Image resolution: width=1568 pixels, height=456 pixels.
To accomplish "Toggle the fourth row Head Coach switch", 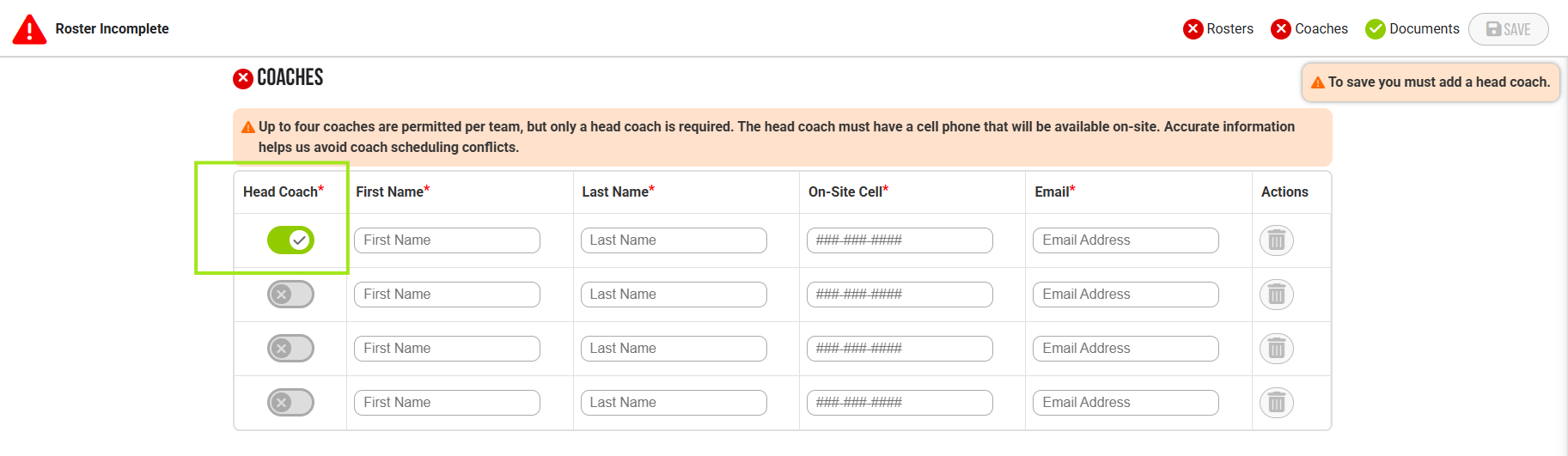I will pyautogui.click(x=290, y=403).
